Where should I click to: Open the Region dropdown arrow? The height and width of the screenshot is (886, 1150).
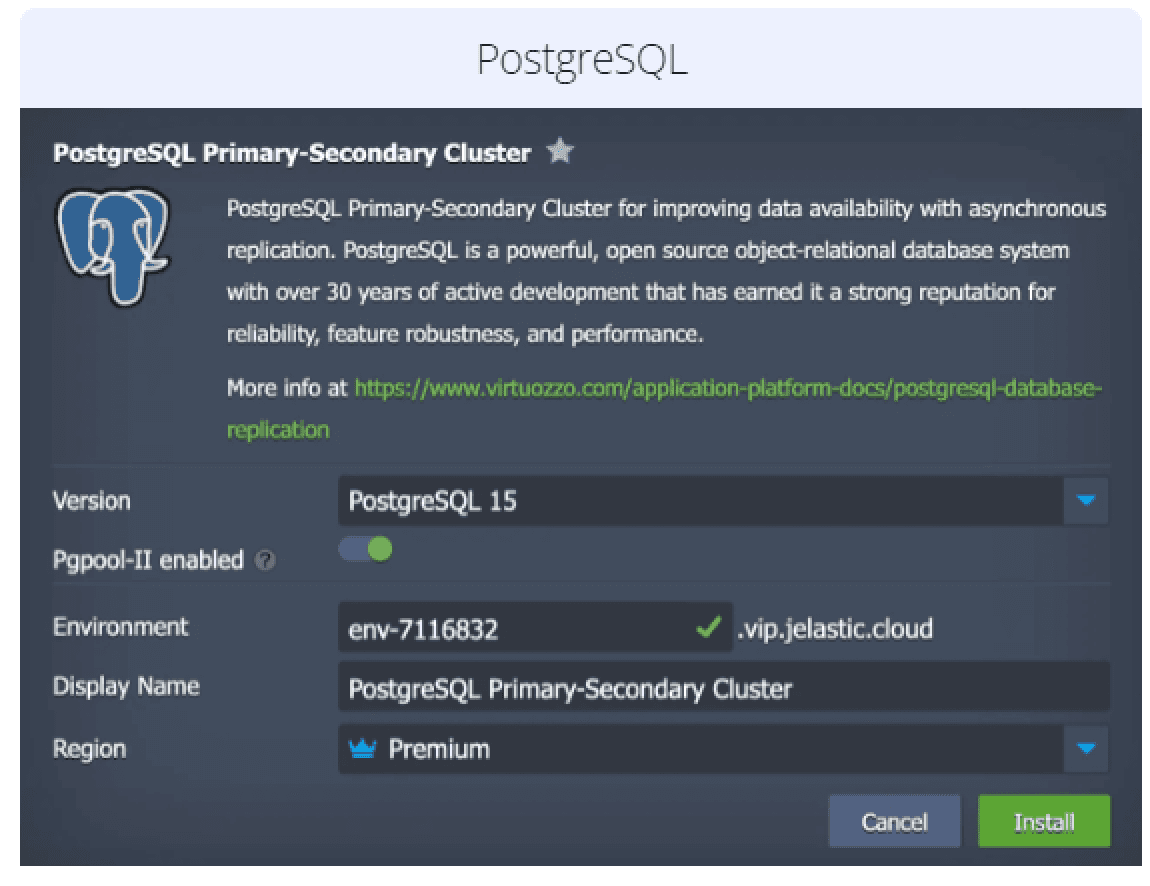(x=1087, y=748)
